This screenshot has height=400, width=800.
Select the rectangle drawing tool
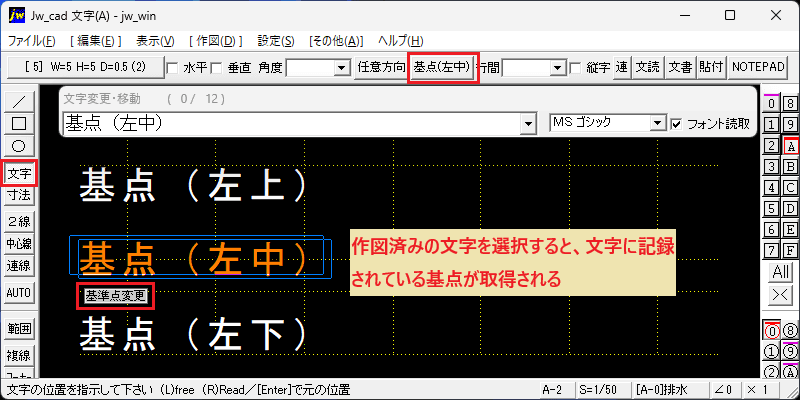tap(19, 123)
